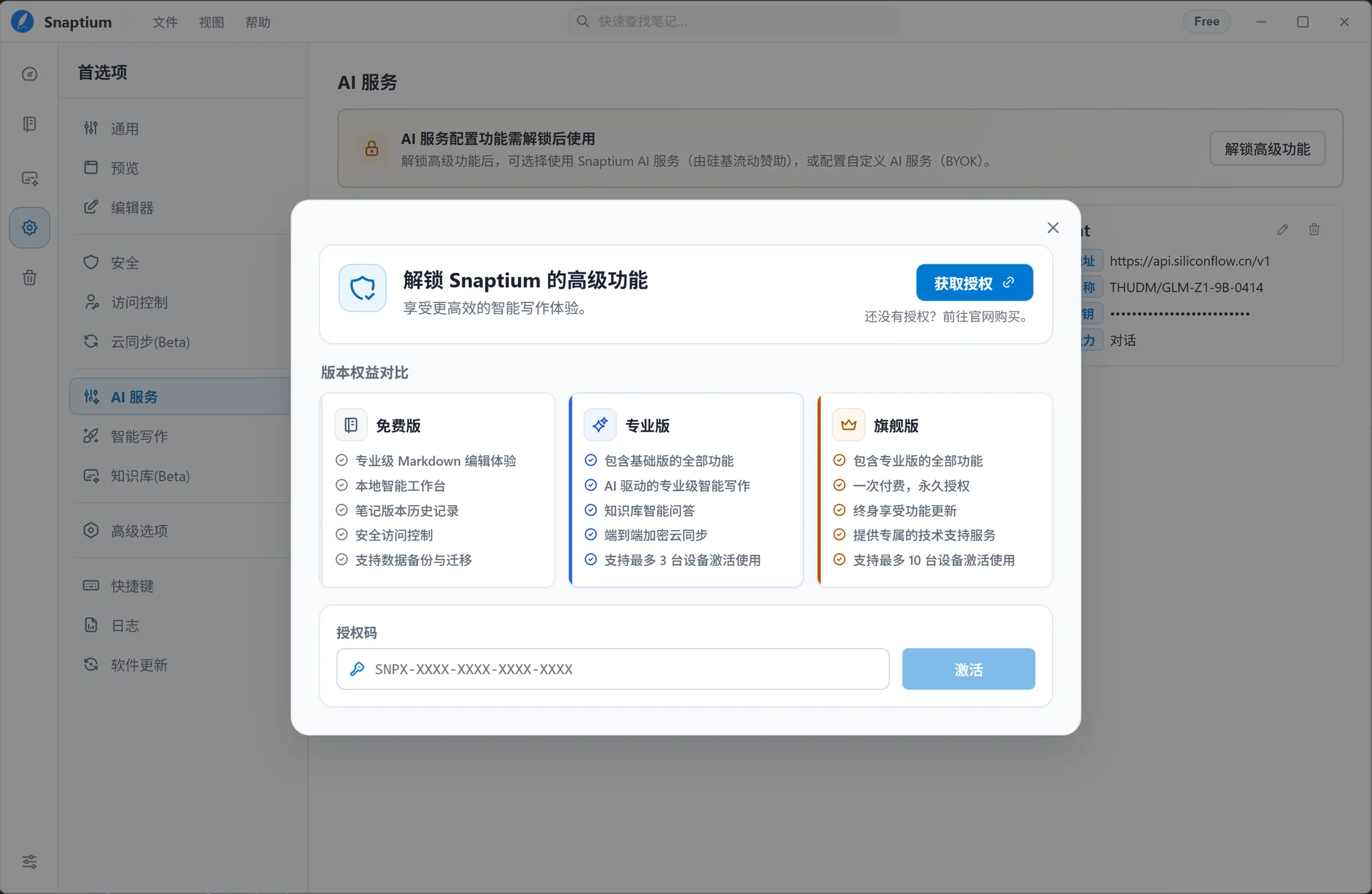The width and height of the screenshot is (1372, 894).
Task: Focus the 授权码 license code input field
Action: tap(613, 669)
